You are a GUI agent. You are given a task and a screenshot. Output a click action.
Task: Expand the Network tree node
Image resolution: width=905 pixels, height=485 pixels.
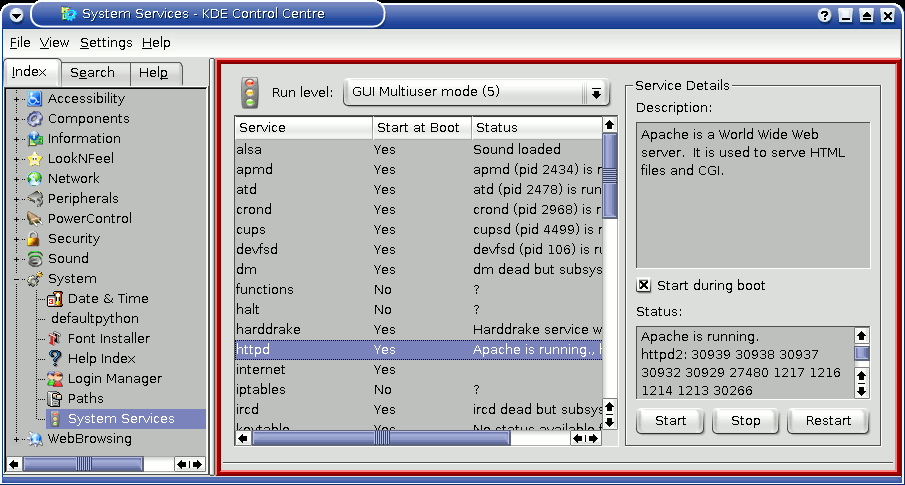17,178
